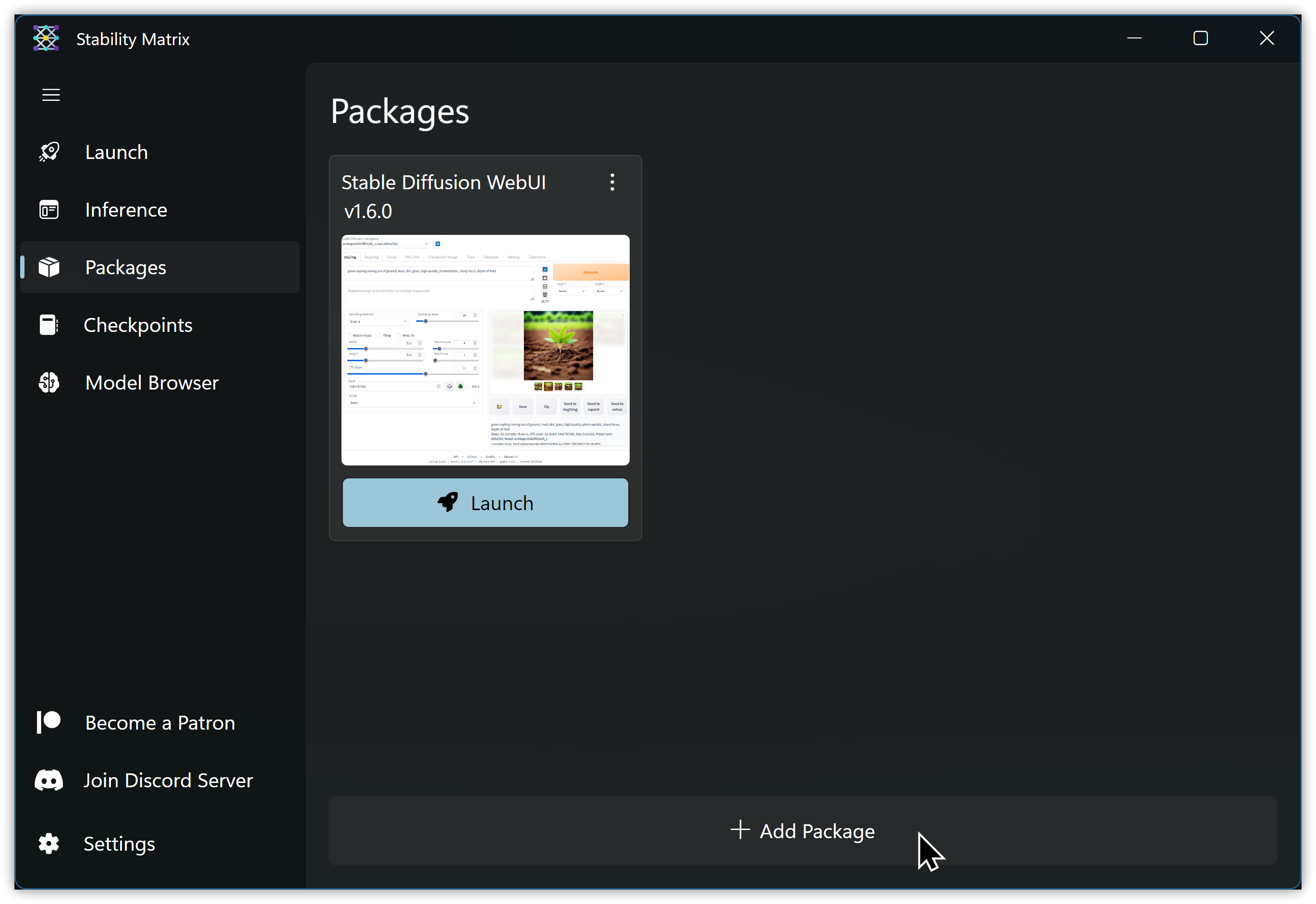Click the Stability Matrix app logo
1316x904 pixels.
point(46,38)
